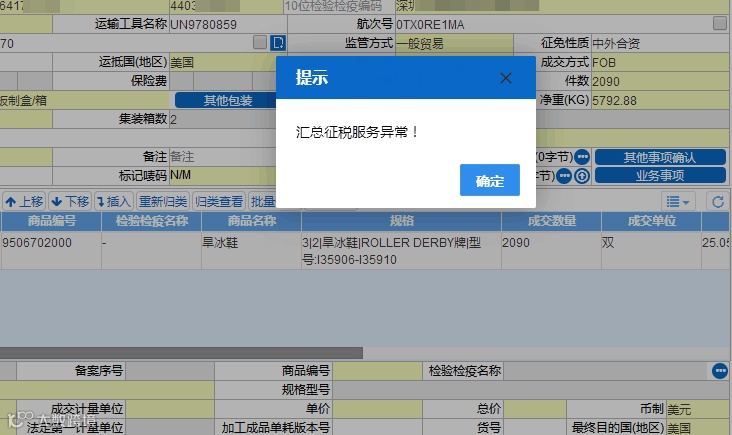This screenshot has height=435, width=732.
Task: Select the unit cell 双
Action: (x=652, y=251)
